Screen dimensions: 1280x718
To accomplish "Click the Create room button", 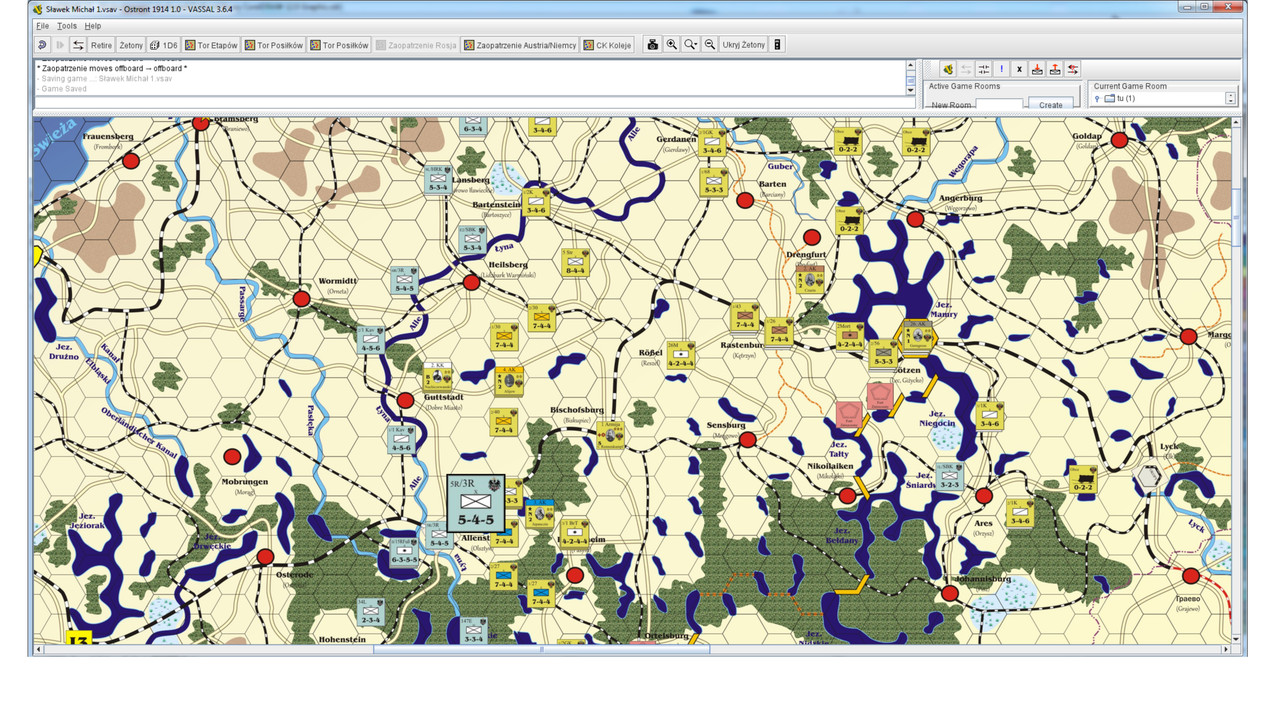I will 1051,104.
